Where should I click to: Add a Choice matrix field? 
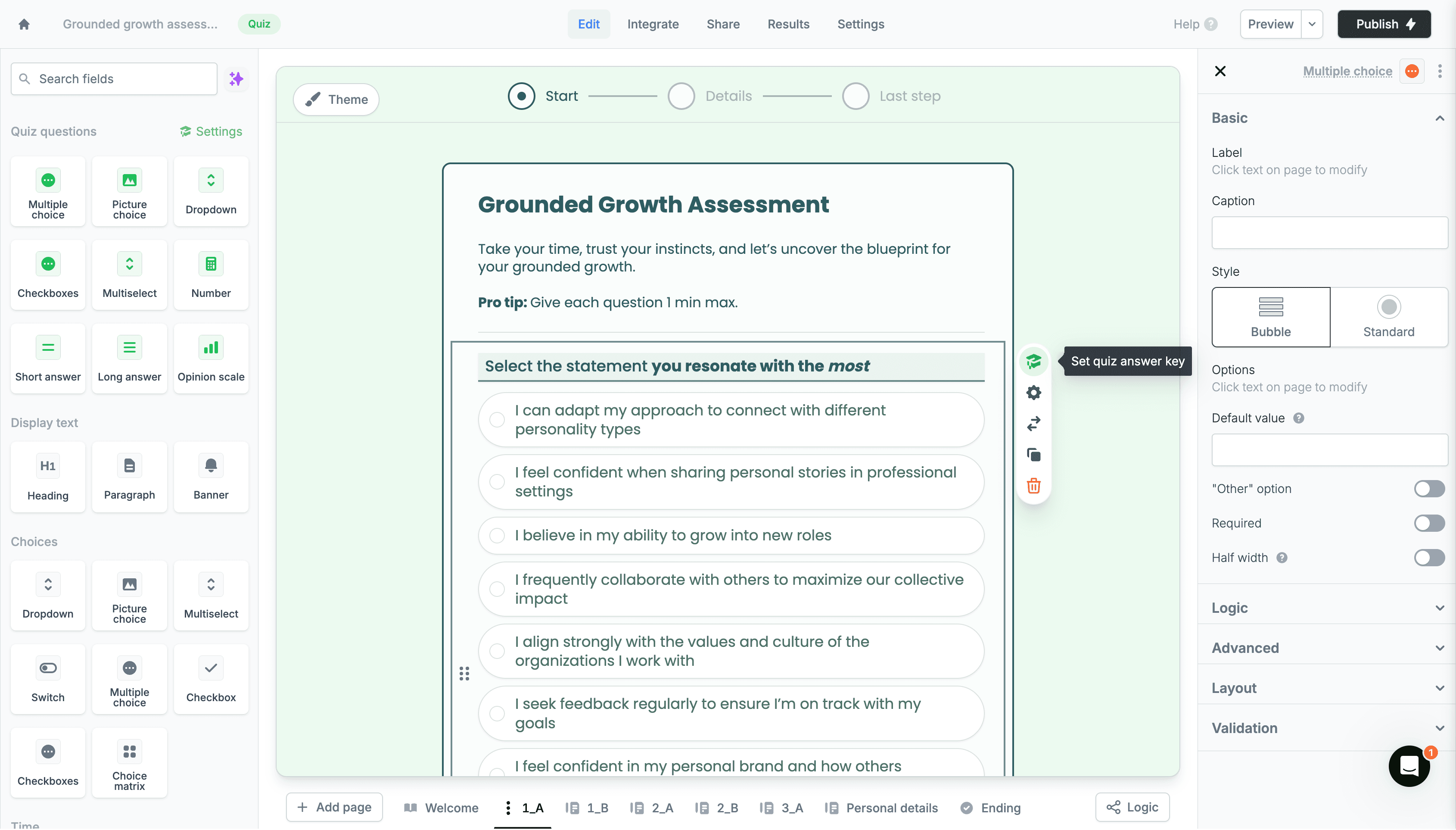click(129, 763)
